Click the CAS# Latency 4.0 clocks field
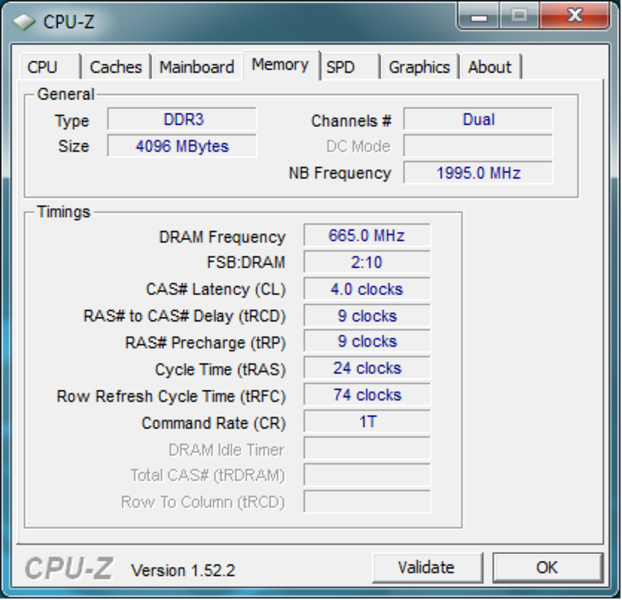Viewport: 622px width, 600px height. pyautogui.click(x=366, y=289)
